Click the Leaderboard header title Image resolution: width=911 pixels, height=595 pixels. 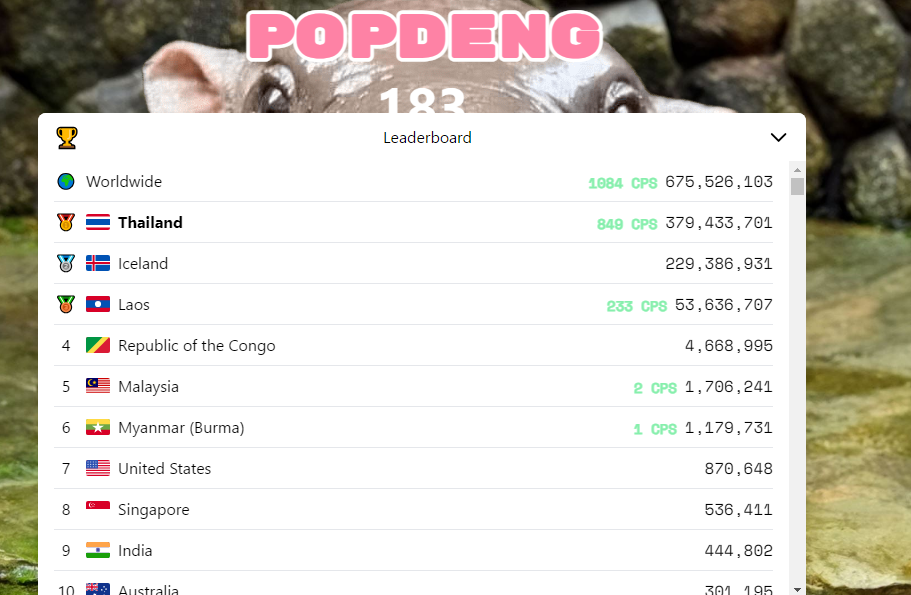click(427, 138)
